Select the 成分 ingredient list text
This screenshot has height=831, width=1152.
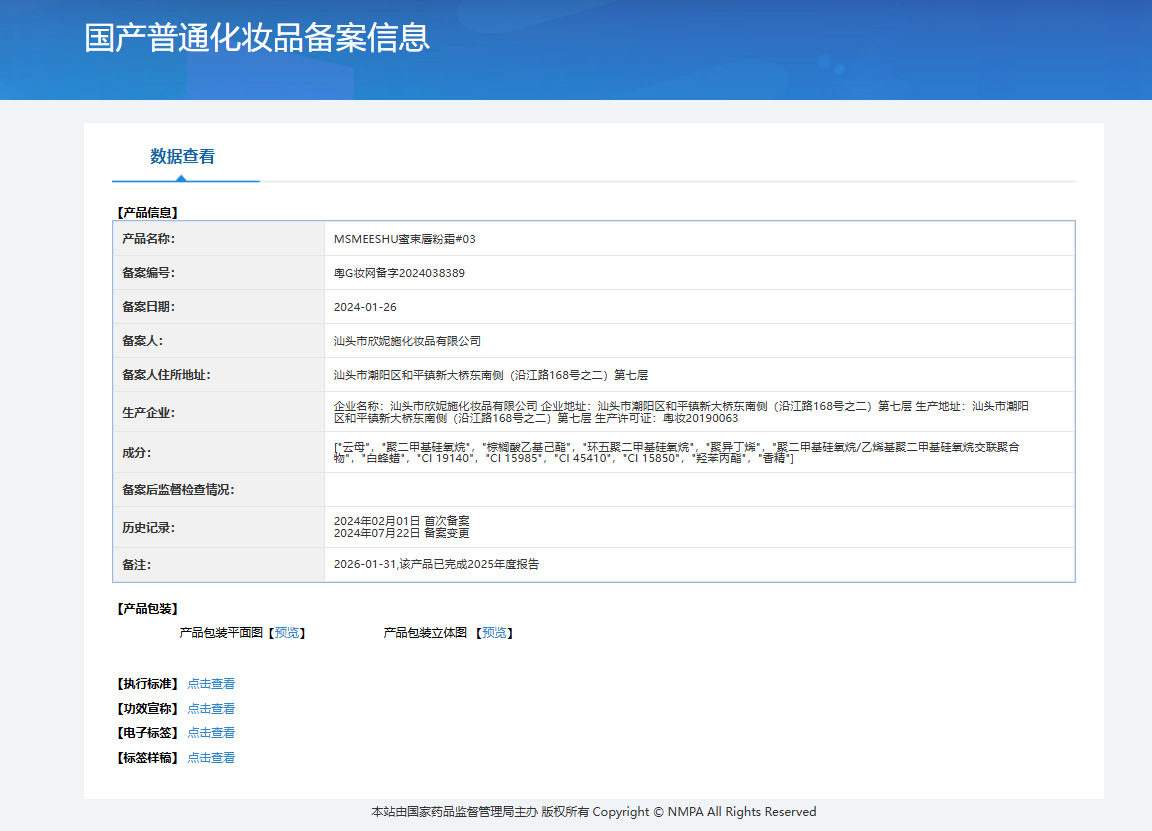[676, 453]
